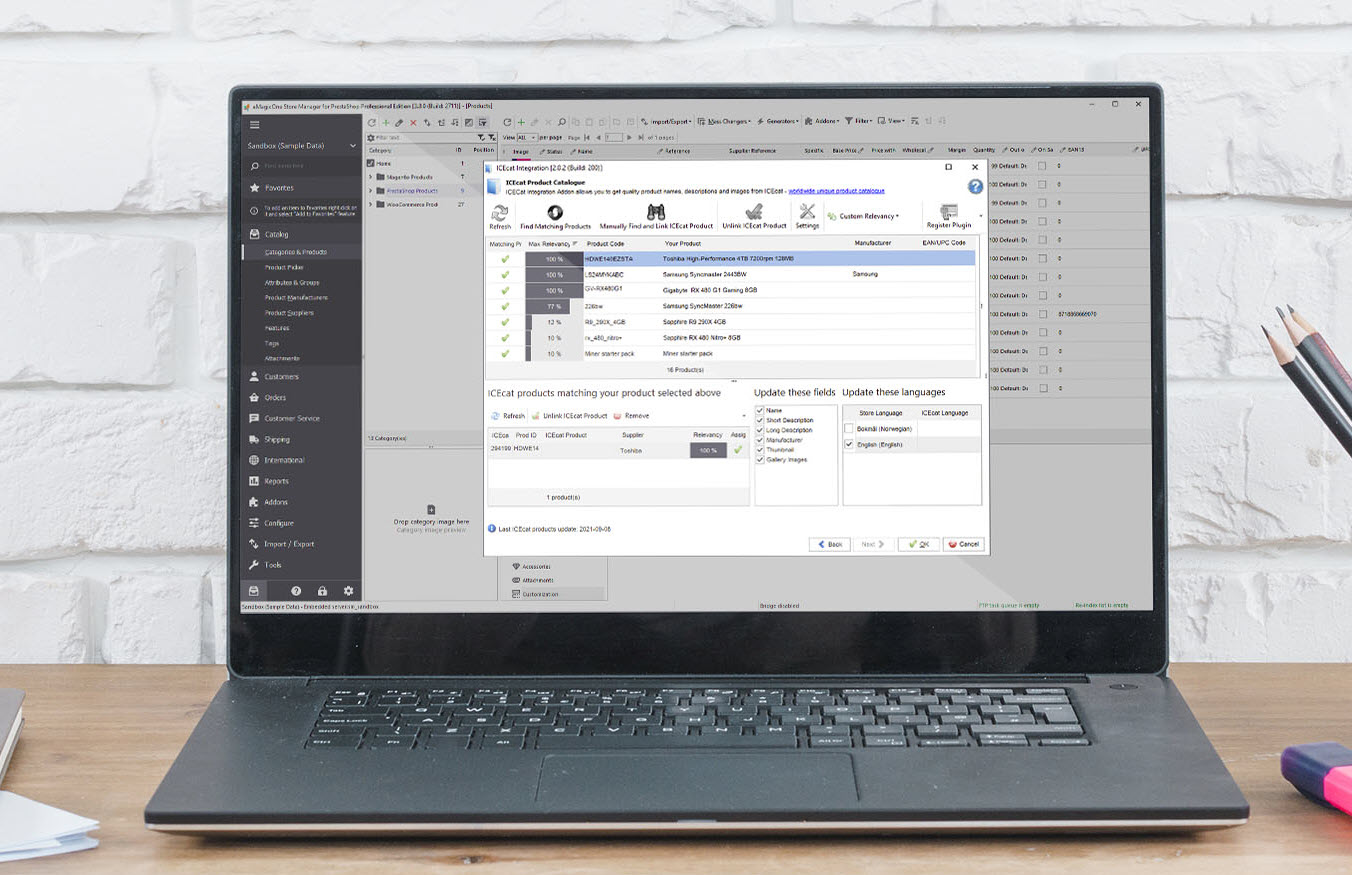Image resolution: width=1352 pixels, height=875 pixels.
Task: Click Unlink ICEcat Product in lower toolbar
Action: click(x=569, y=416)
